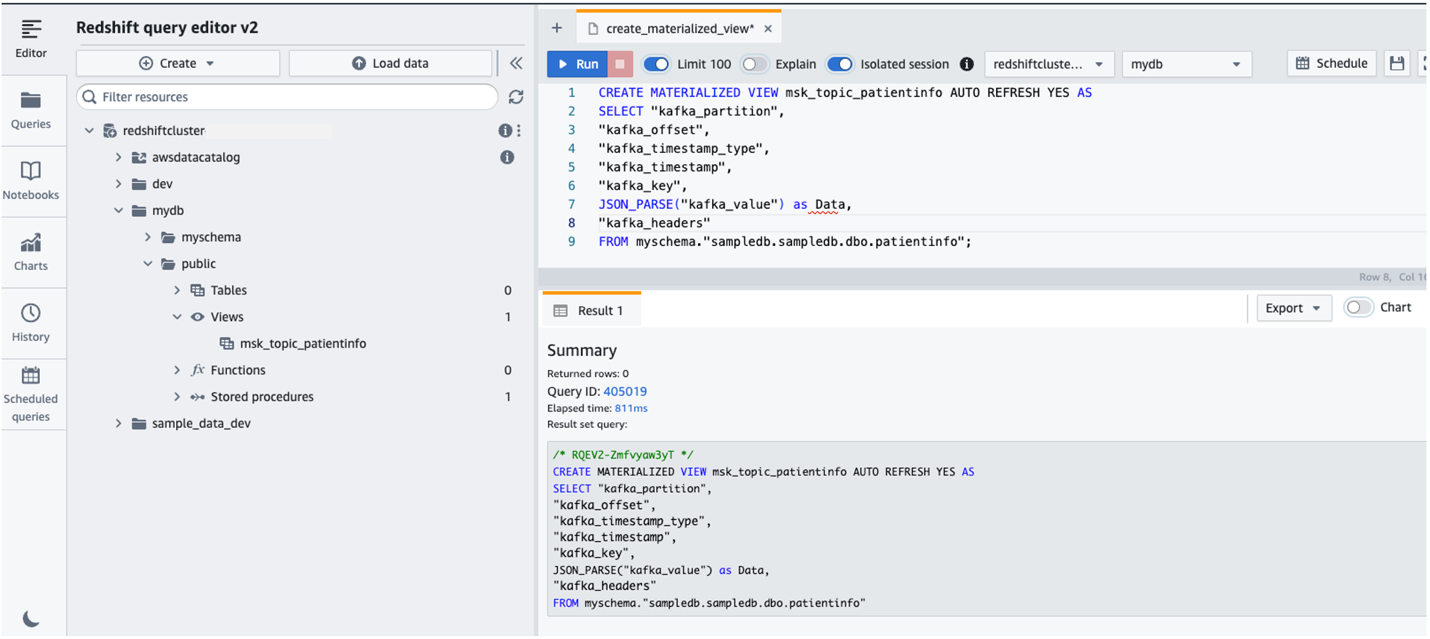The image size is (1430, 639).
Task: Open the History sidebar icon
Action: [x=31, y=323]
